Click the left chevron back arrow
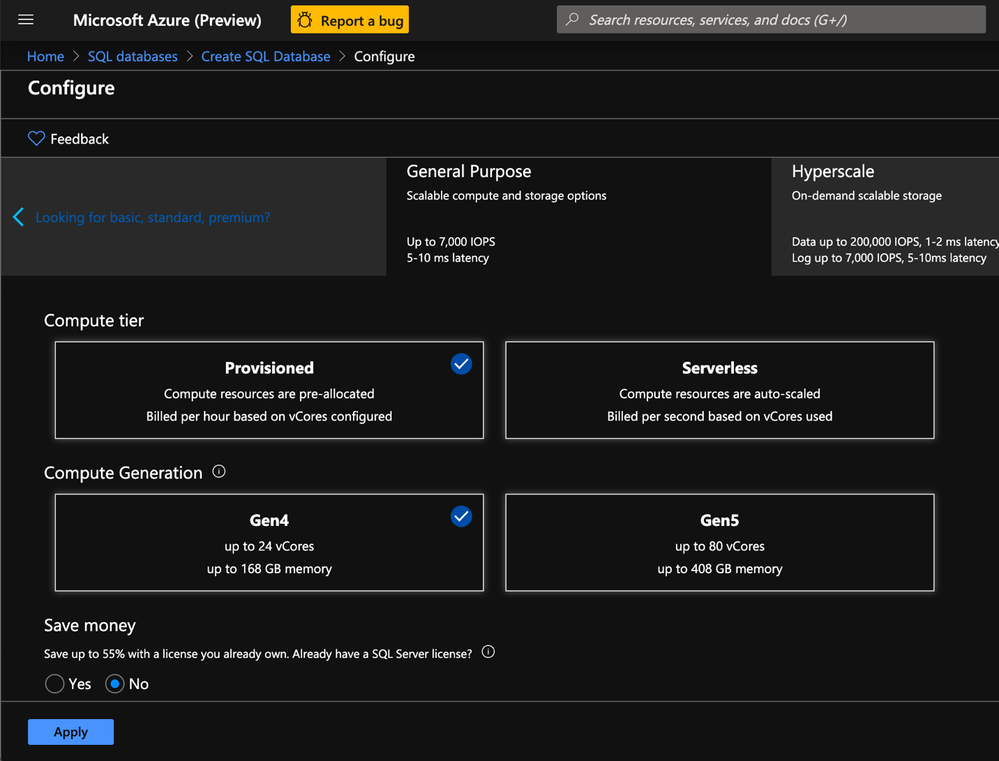999x761 pixels. 18,217
